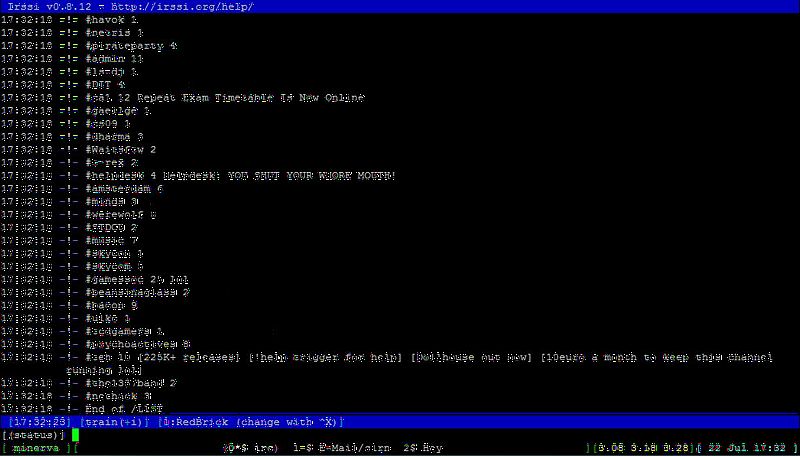
Task: Select the #havok channel entry
Action: pyautogui.click(x=112, y=20)
